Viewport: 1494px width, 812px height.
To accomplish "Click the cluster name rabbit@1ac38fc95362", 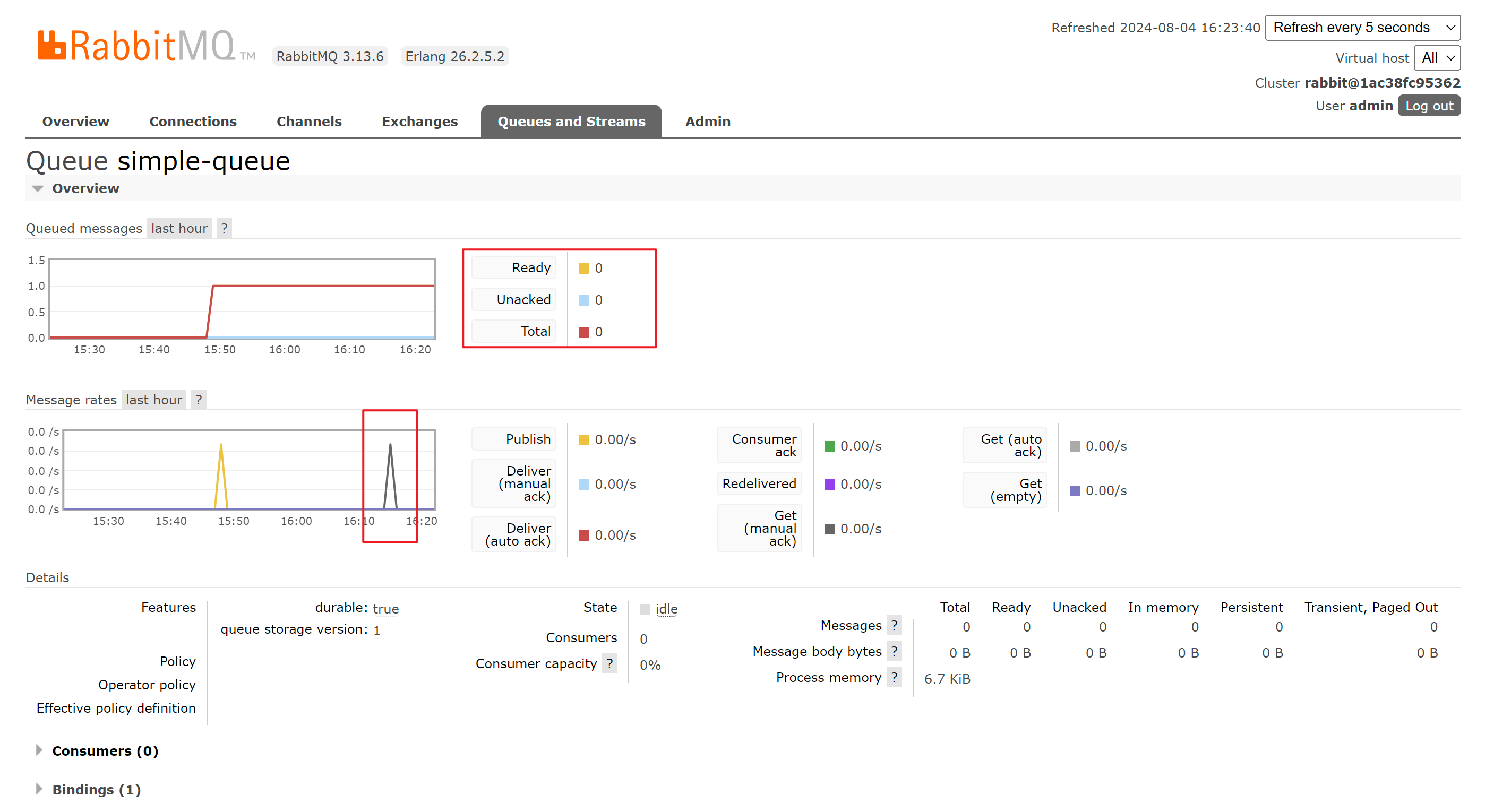I will pos(1382,83).
